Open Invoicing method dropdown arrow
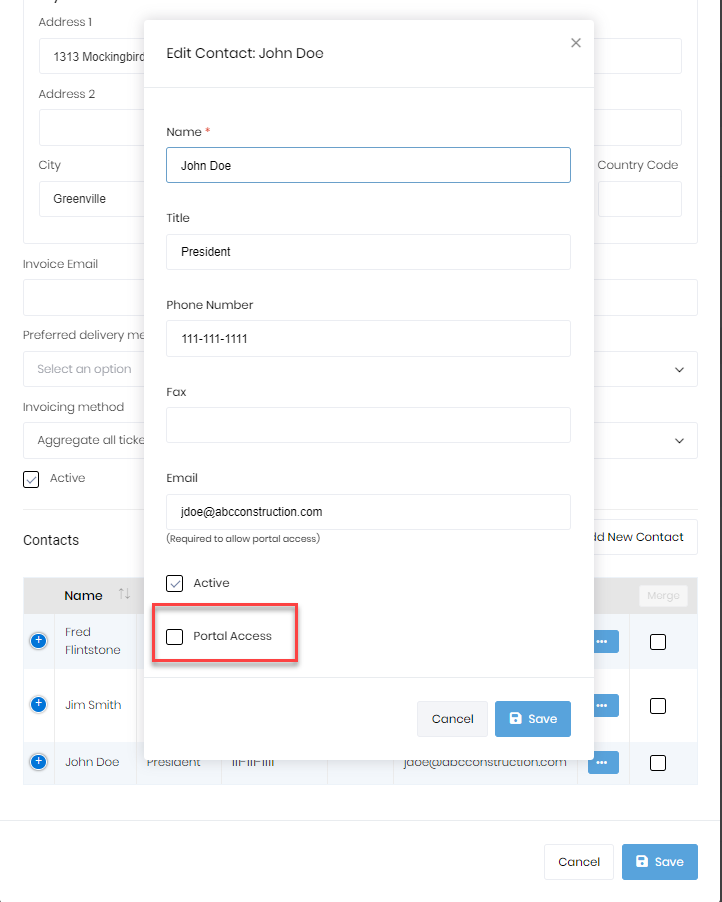The height and width of the screenshot is (902, 722). [x=679, y=441]
